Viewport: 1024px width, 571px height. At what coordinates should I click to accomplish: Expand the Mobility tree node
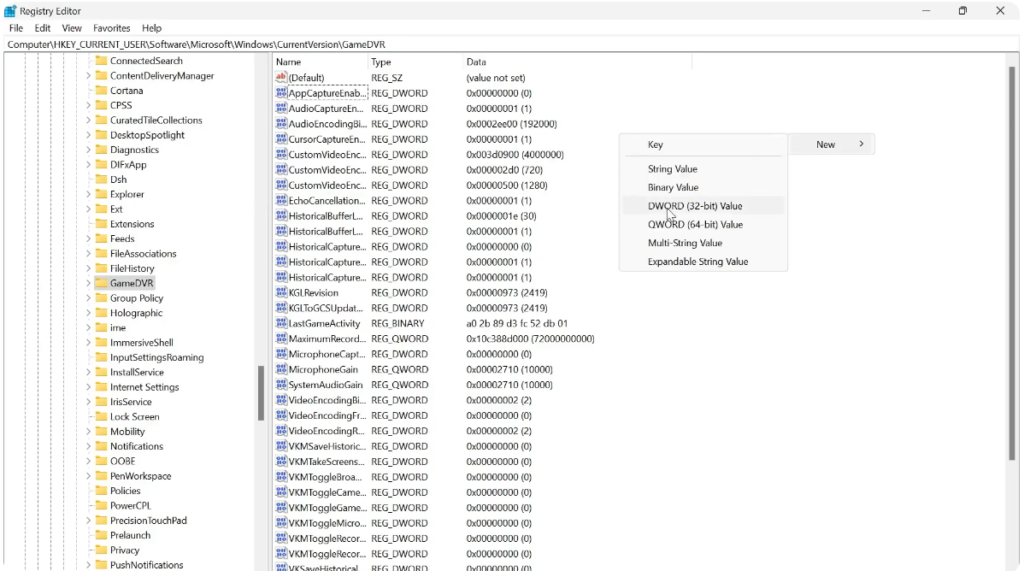click(88, 431)
